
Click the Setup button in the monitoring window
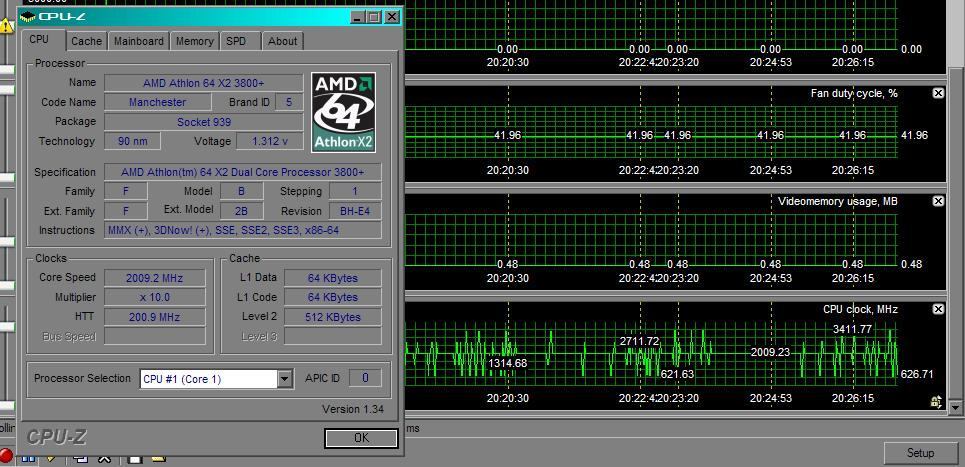[x=920, y=453]
